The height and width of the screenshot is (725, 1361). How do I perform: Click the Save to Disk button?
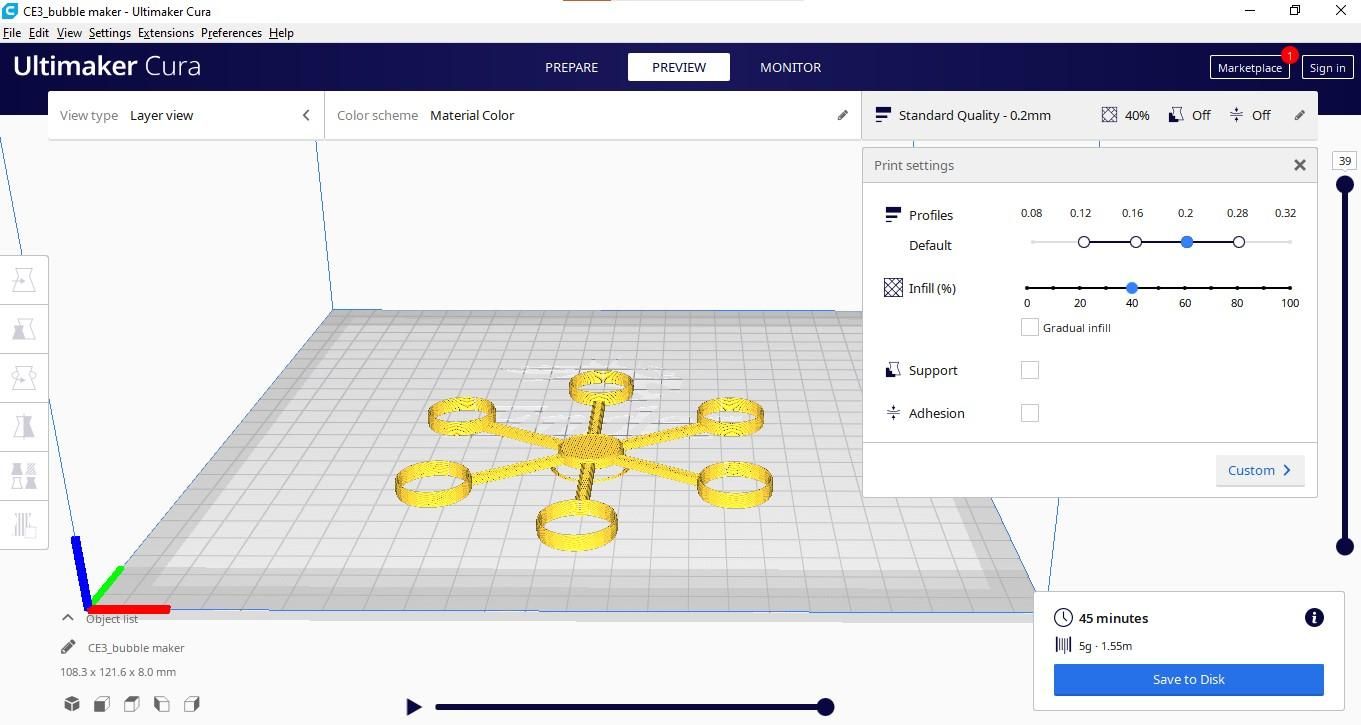click(1188, 679)
